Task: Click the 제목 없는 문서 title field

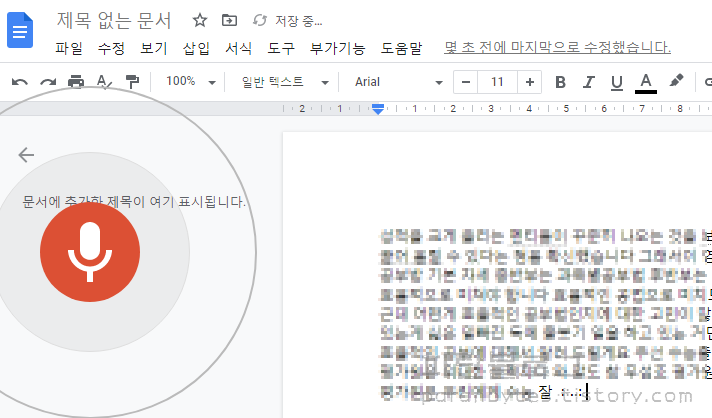Action: (x=114, y=20)
